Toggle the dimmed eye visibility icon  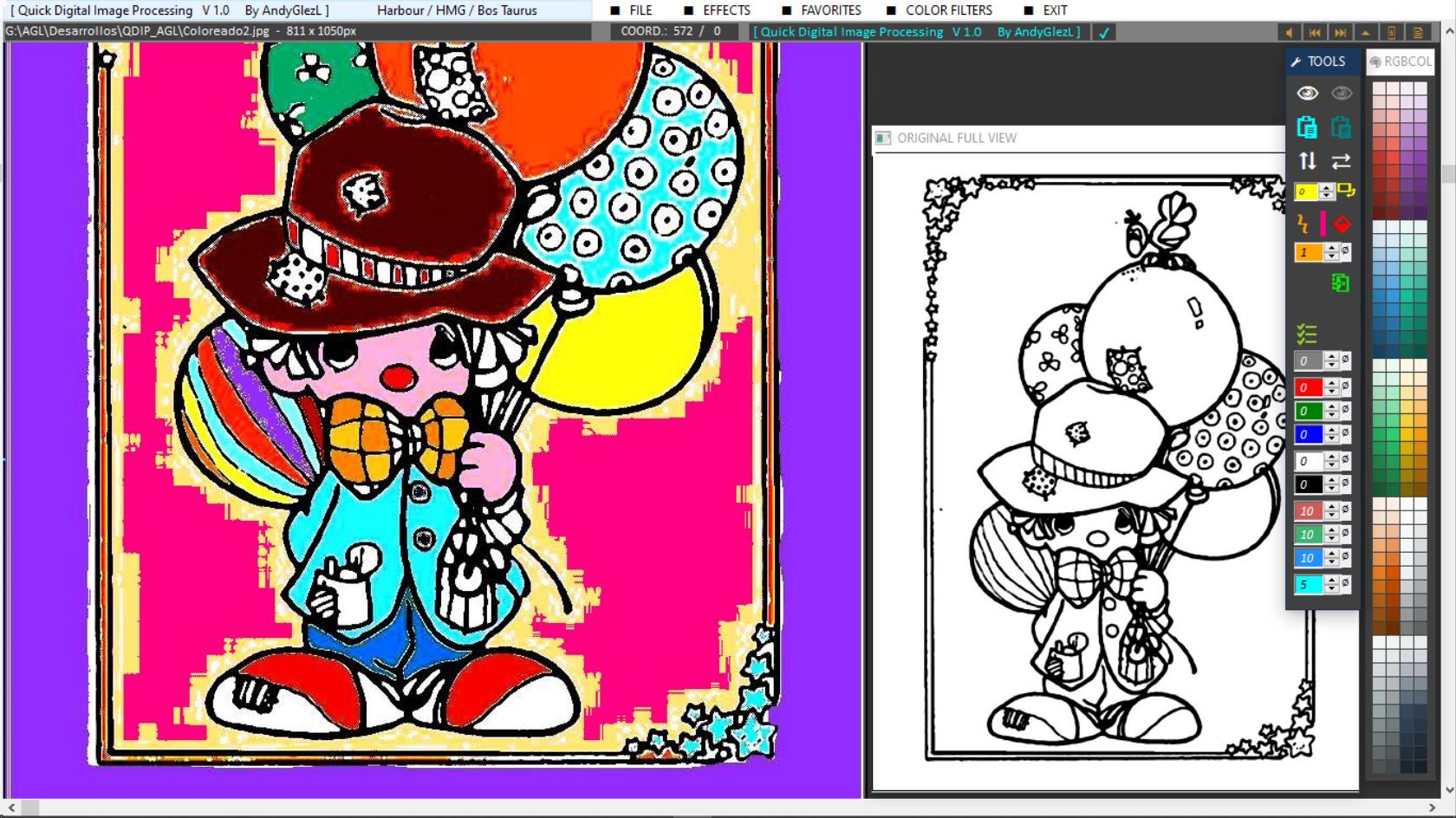1341,91
